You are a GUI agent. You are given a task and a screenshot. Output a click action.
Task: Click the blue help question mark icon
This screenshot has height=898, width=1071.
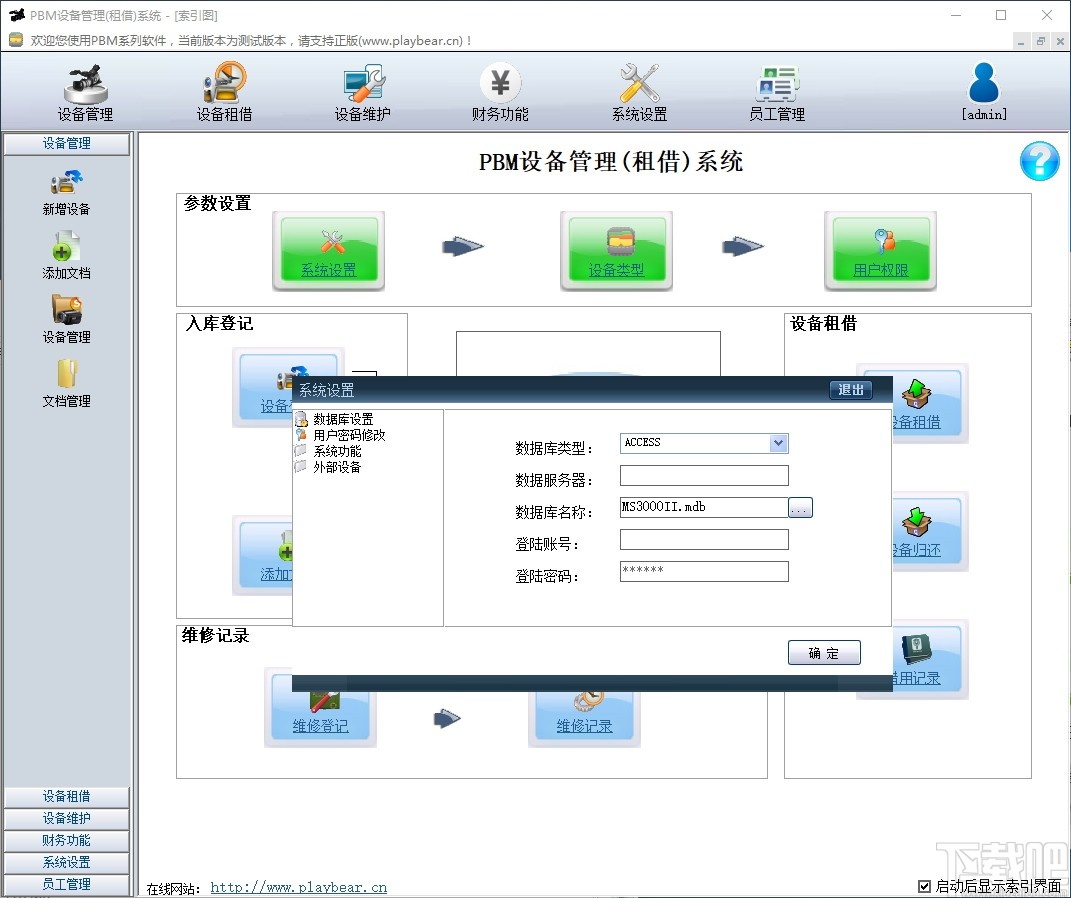click(1039, 161)
